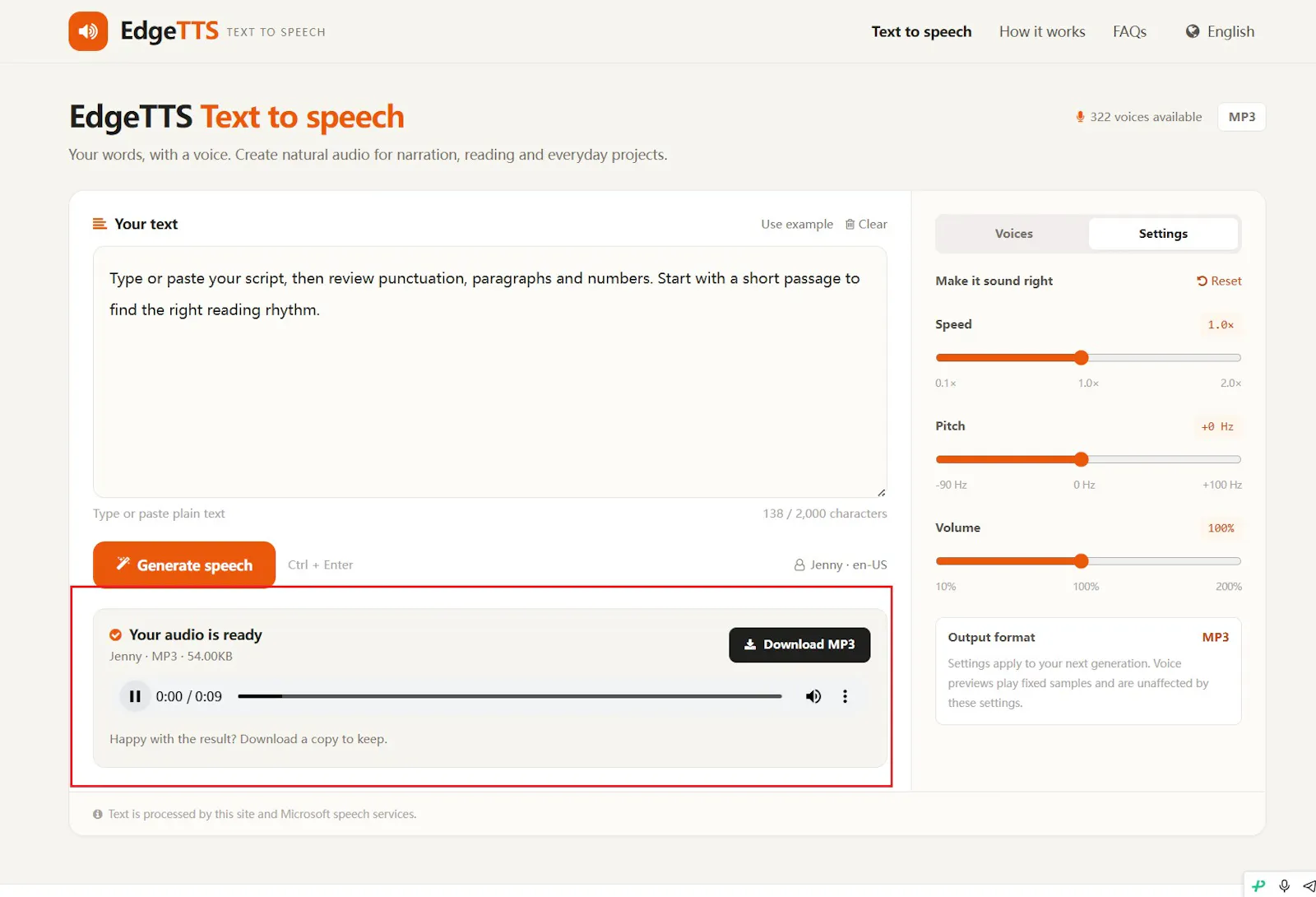Screen dimensions: 1316x897
Task: Open the audio player more options menu
Action: coord(845,696)
